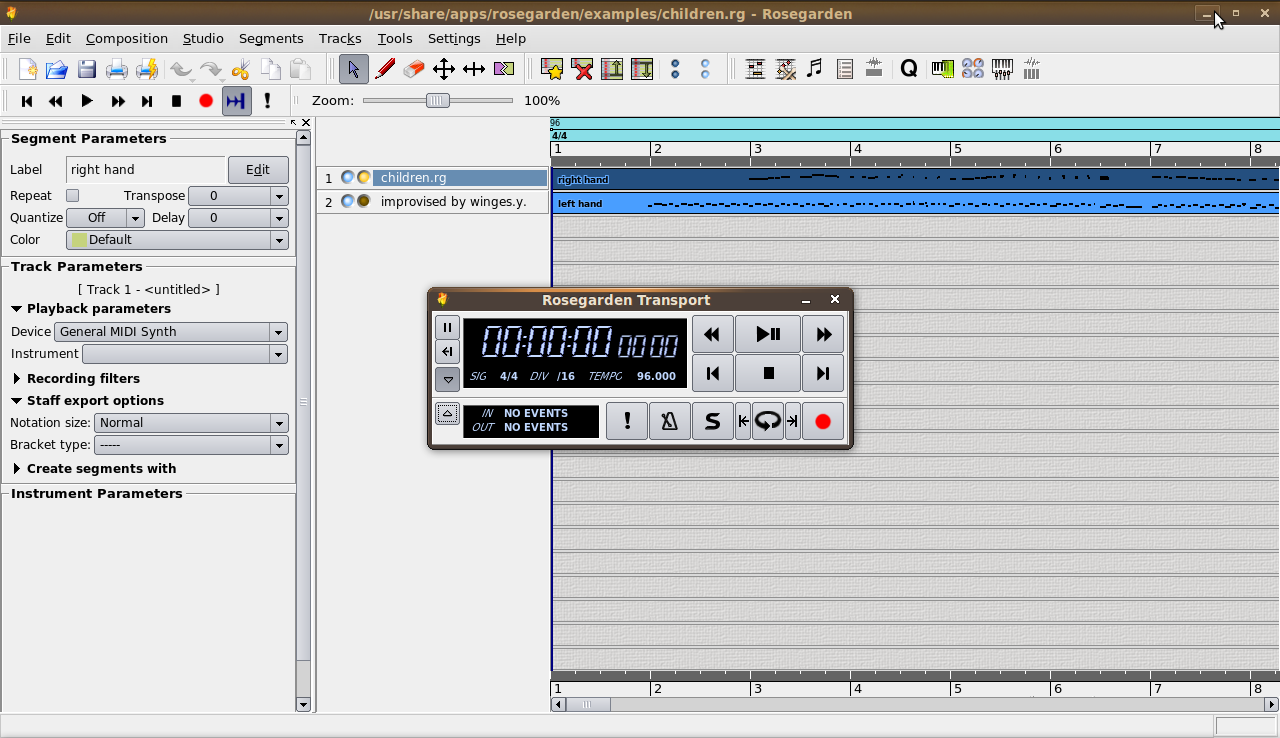The height and width of the screenshot is (738, 1280).
Task: Open the Tracks menu
Action: point(340,38)
